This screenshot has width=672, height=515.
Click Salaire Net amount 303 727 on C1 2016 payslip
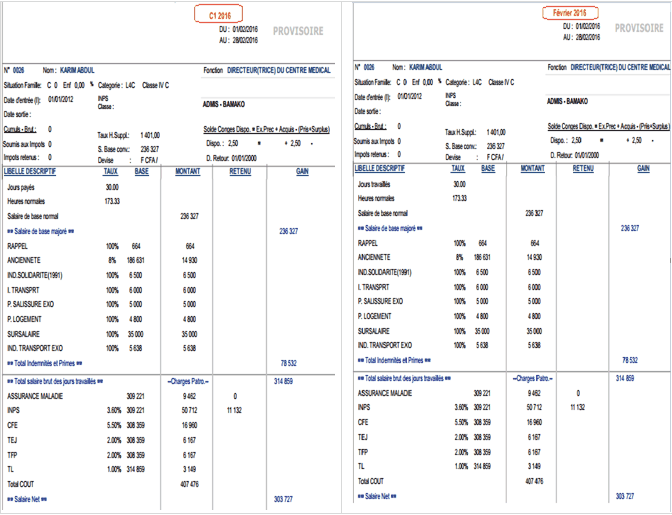coord(283,500)
